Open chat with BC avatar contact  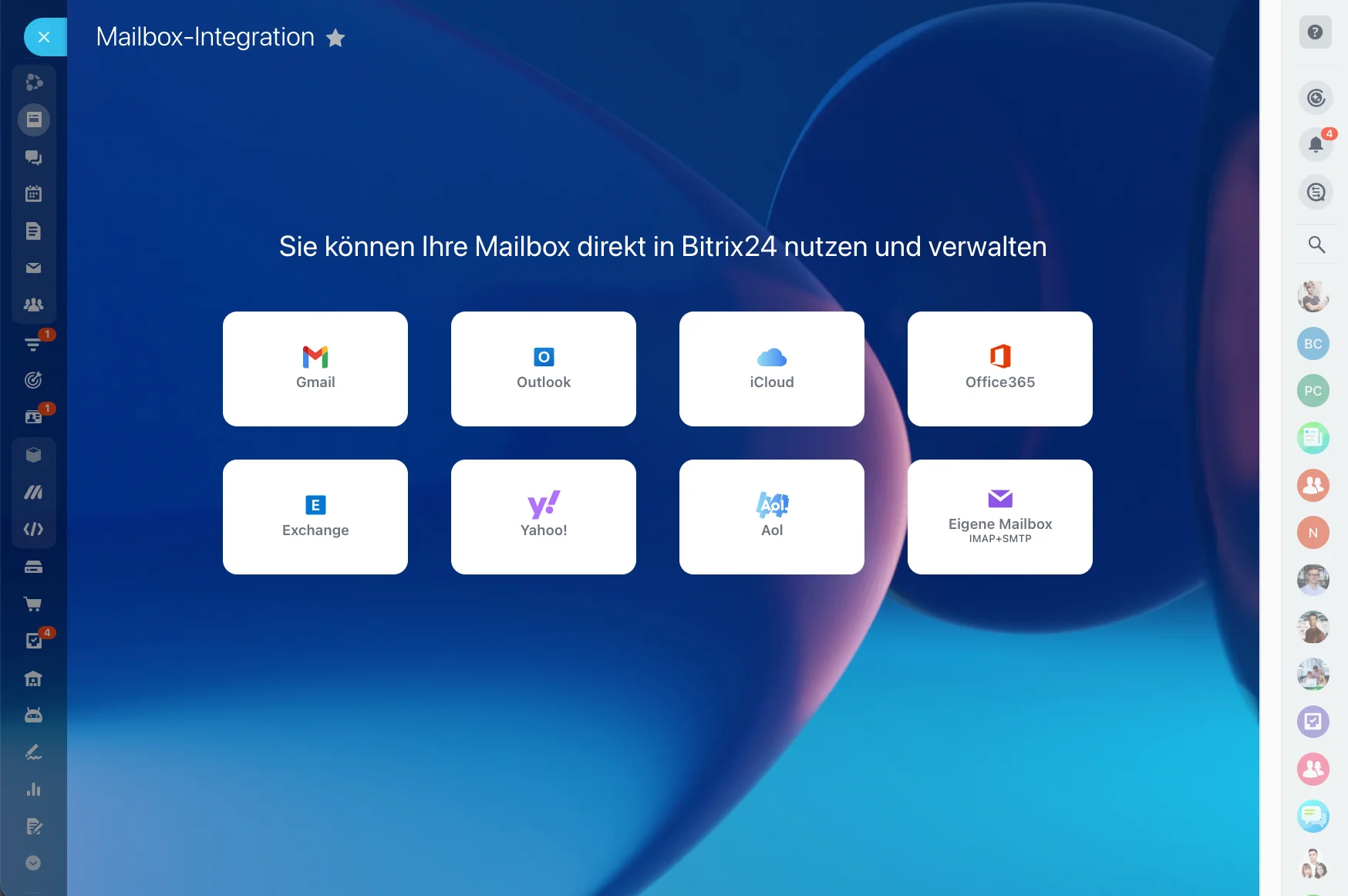(1313, 344)
